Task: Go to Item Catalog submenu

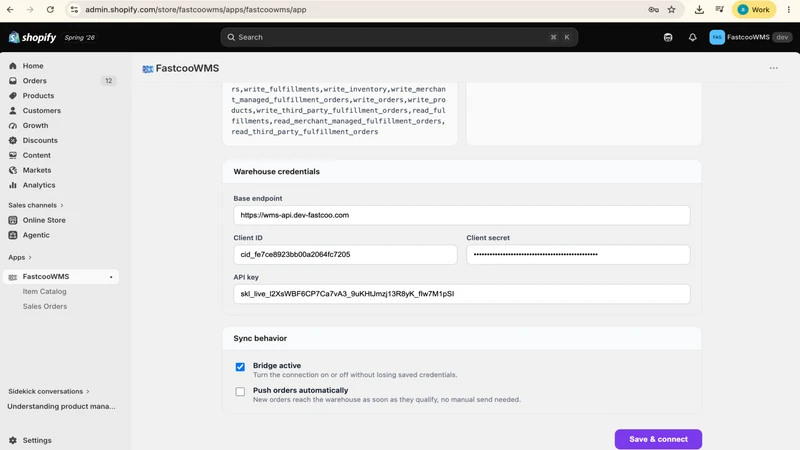Action: tap(44, 291)
